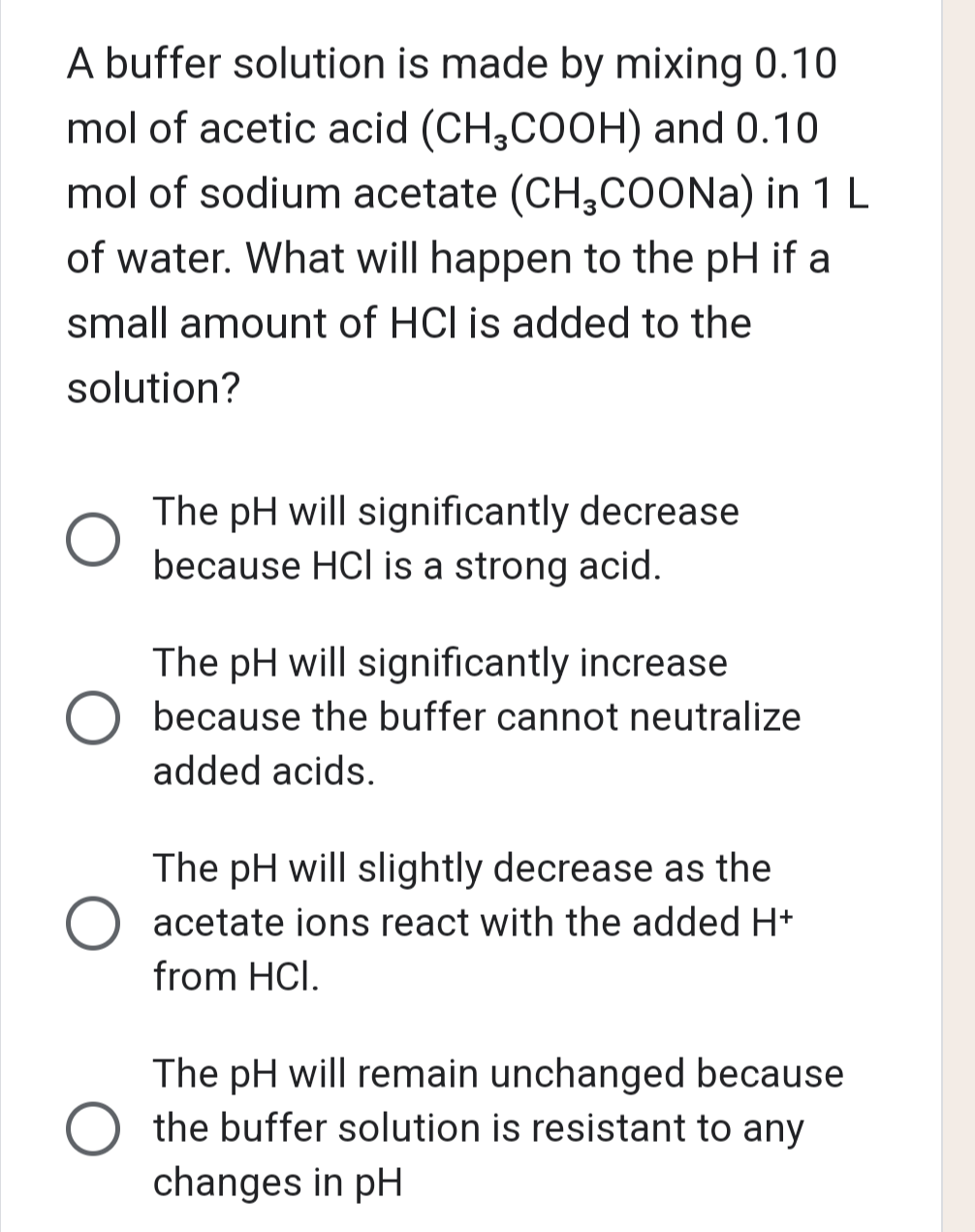The width and height of the screenshot is (975, 1232).
Task: Choose the 'pH will slightly decrease' answer
Action: tap(93, 922)
